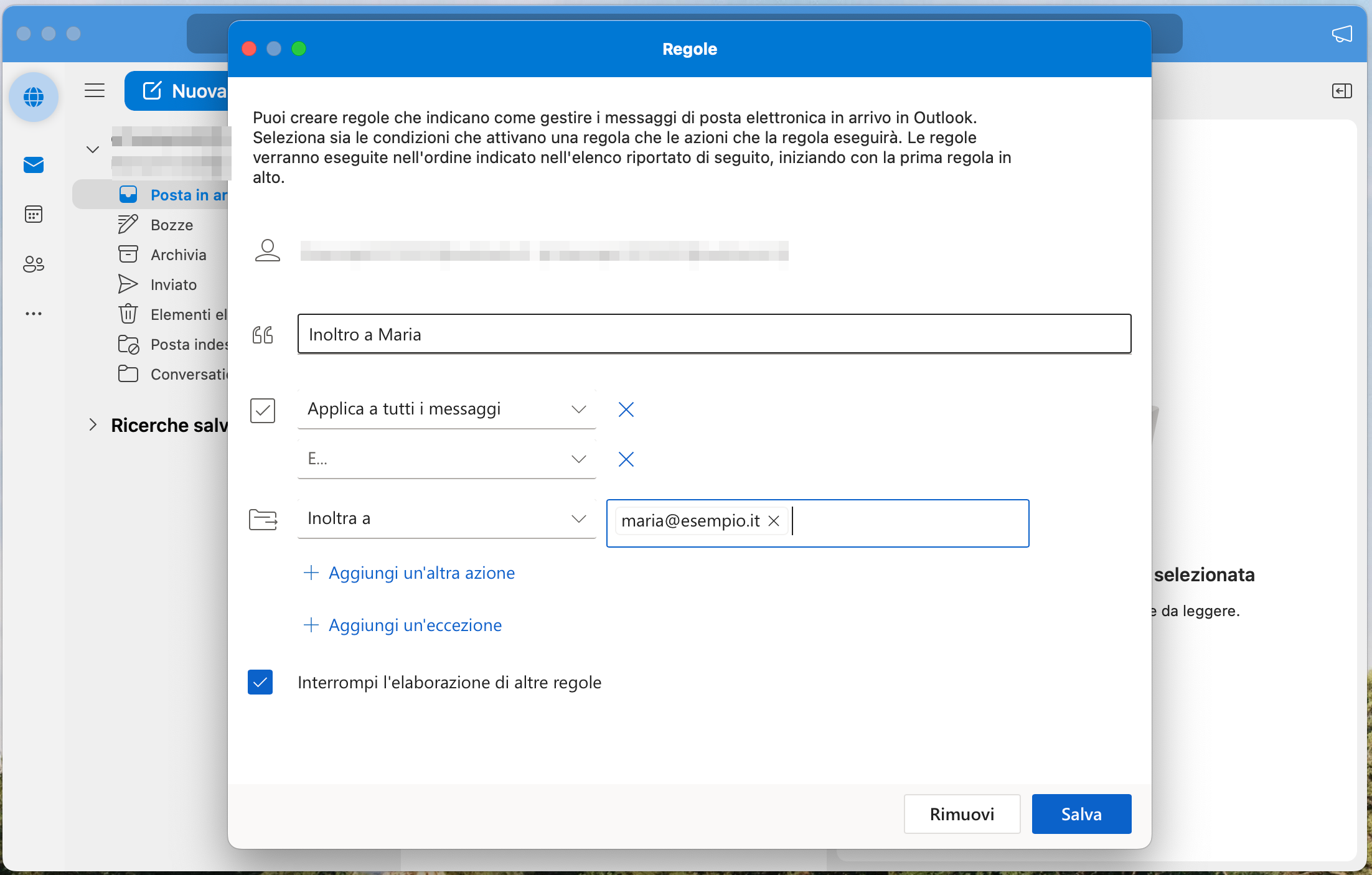Image resolution: width=1372 pixels, height=875 pixels.
Task: Open the Elementi eliminati folder
Action: [x=172, y=314]
